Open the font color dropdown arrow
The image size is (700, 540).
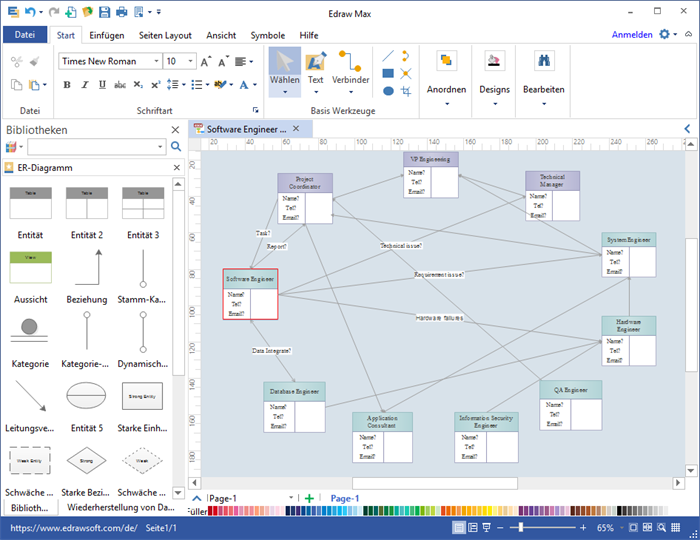pyautogui.click(x=255, y=84)
